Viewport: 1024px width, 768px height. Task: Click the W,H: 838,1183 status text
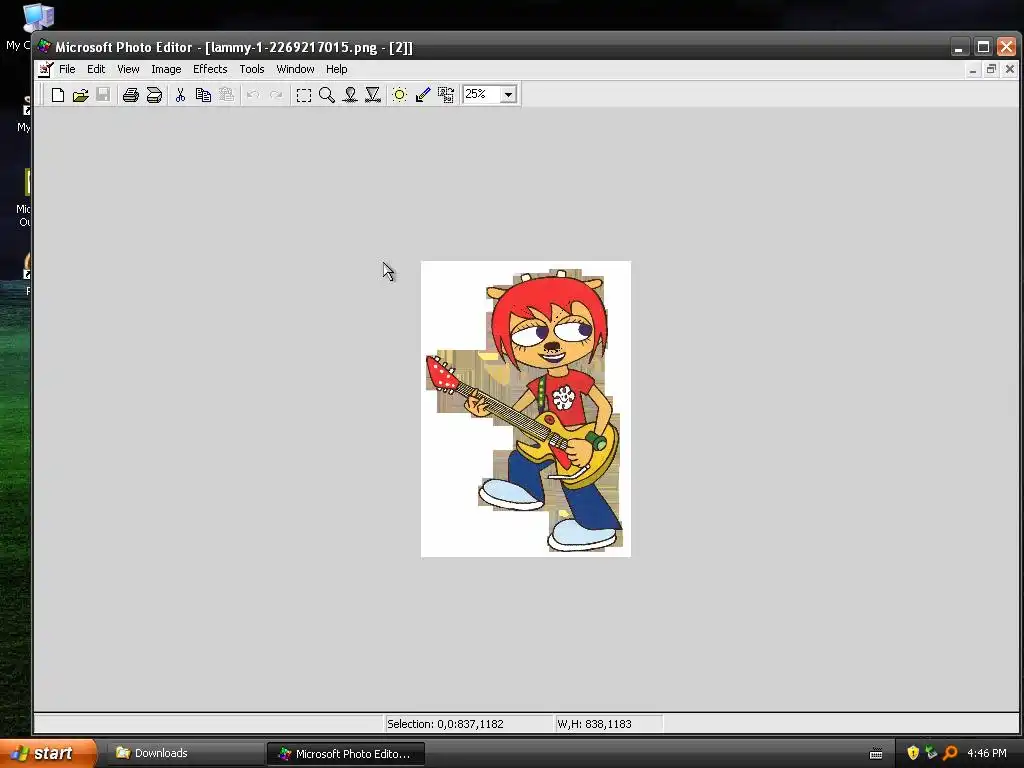pyautogui.click(x=594, y=724)
